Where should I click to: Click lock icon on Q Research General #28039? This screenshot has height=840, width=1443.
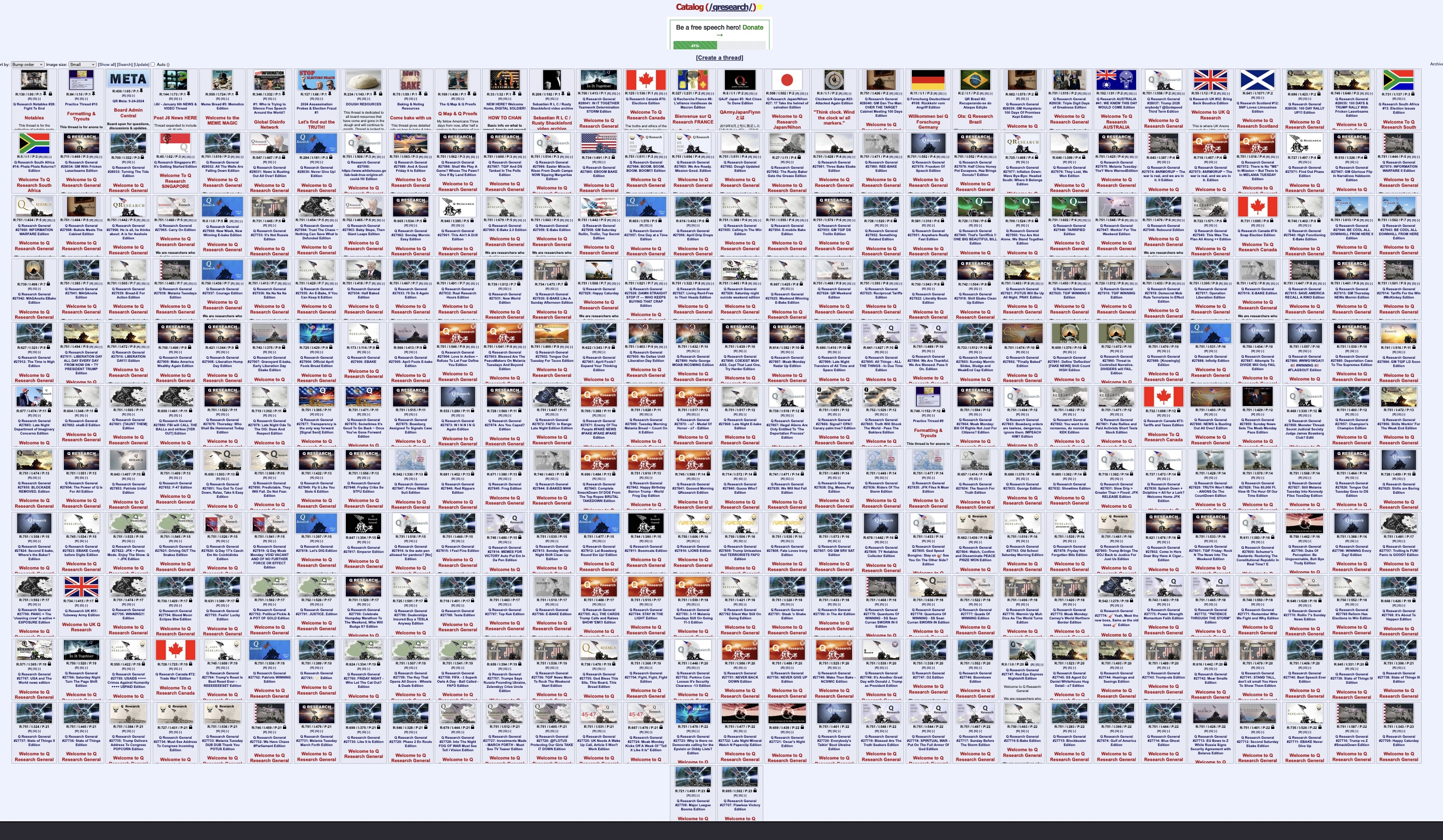[x=1036, y=94]
